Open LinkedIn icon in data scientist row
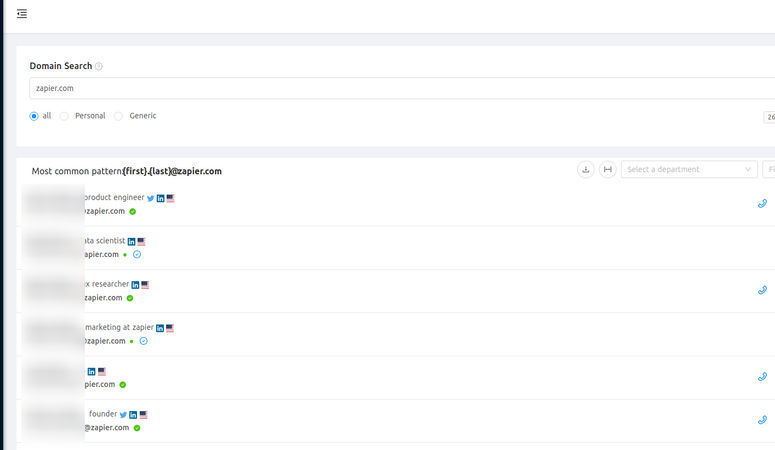775x450 pixels. 131,242
